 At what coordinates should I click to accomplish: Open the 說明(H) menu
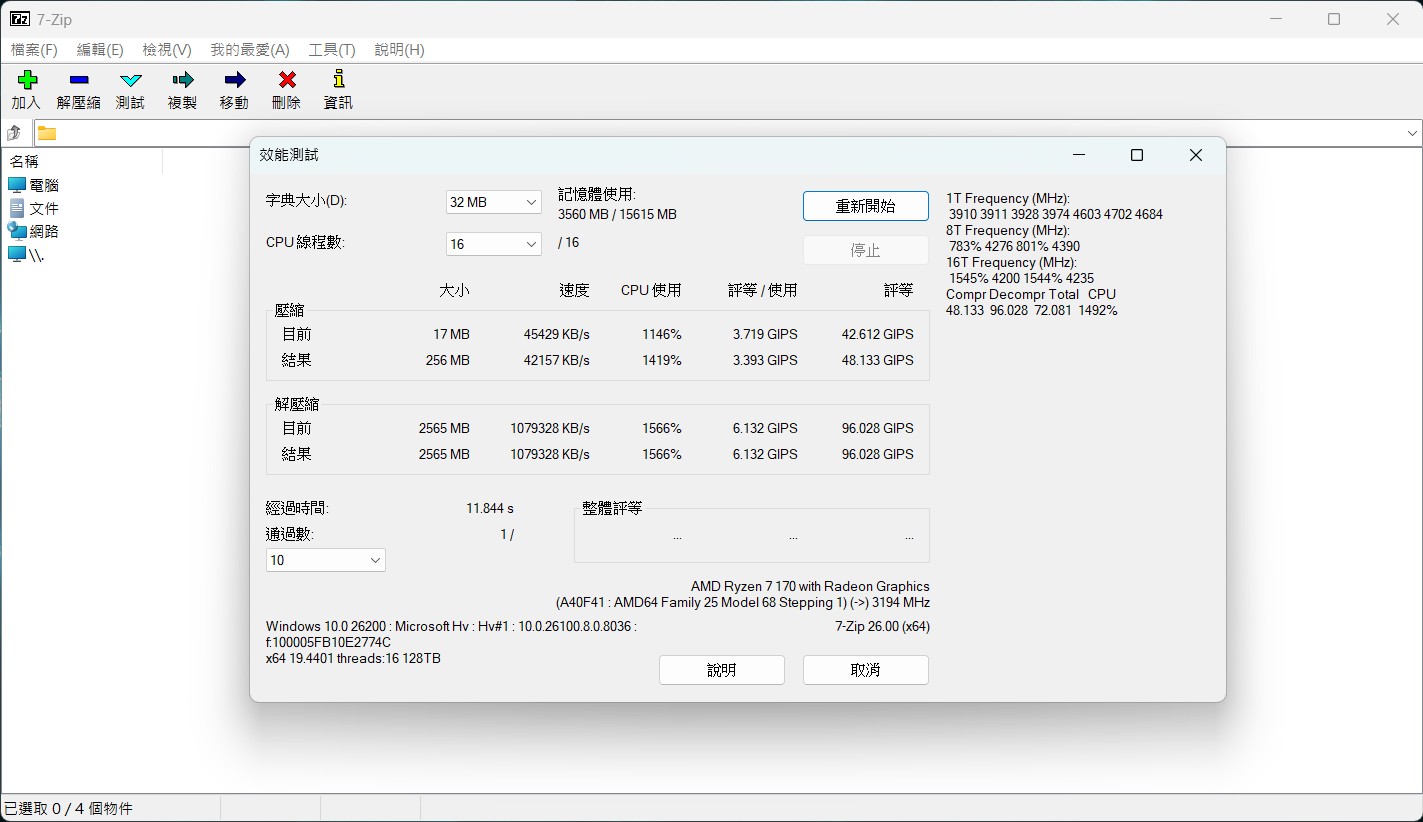point(399,50)
